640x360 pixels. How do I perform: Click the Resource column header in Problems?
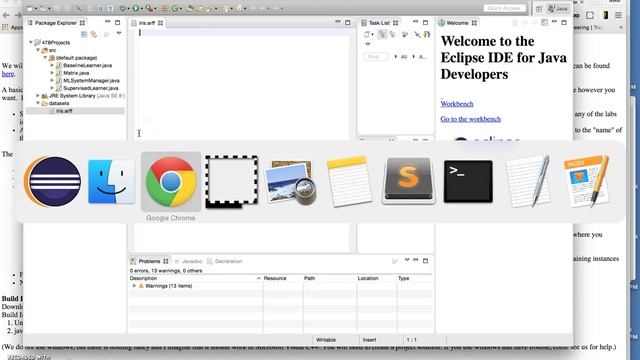[282, 278]
